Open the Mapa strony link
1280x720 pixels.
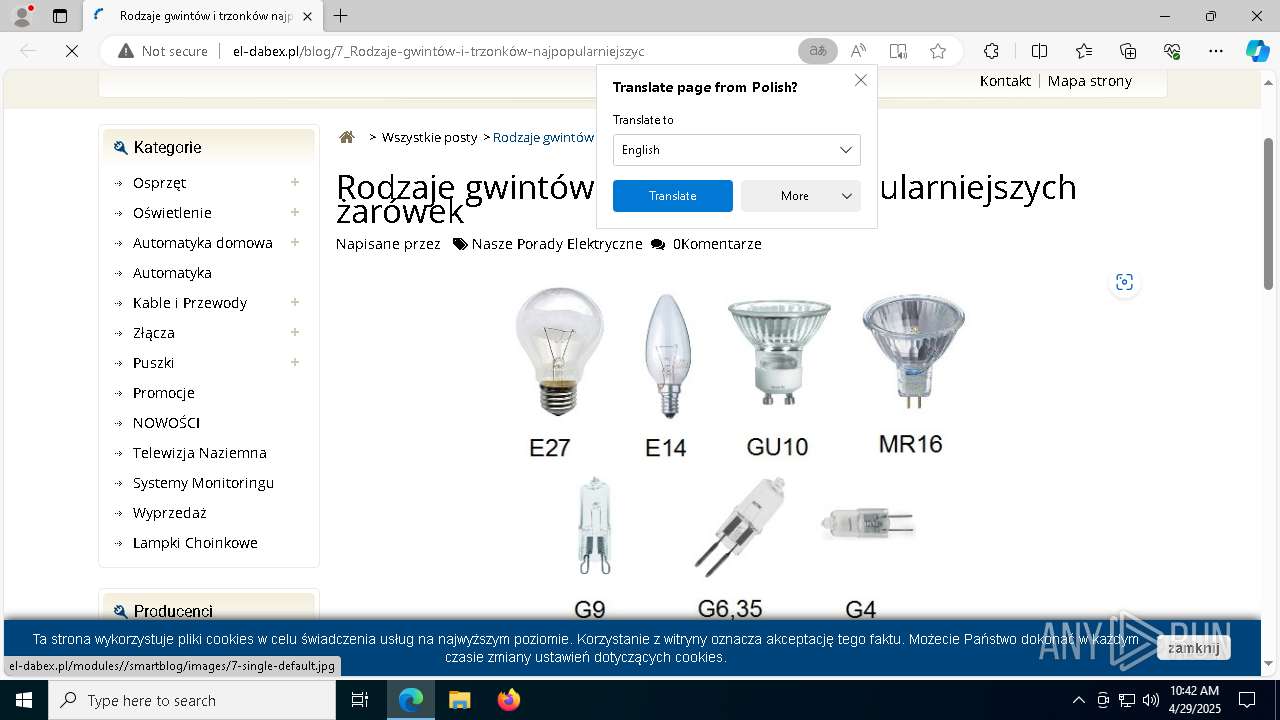tap(1090, 81)
